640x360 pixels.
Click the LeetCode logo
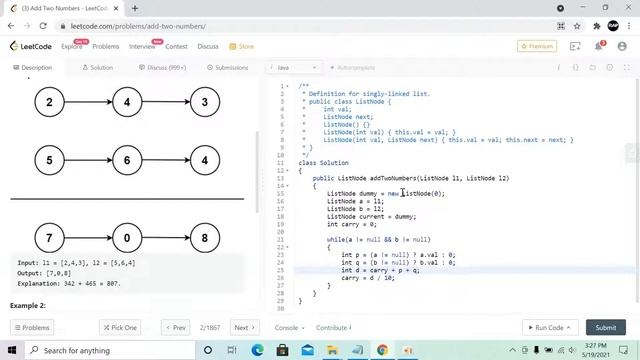[31, 46]
